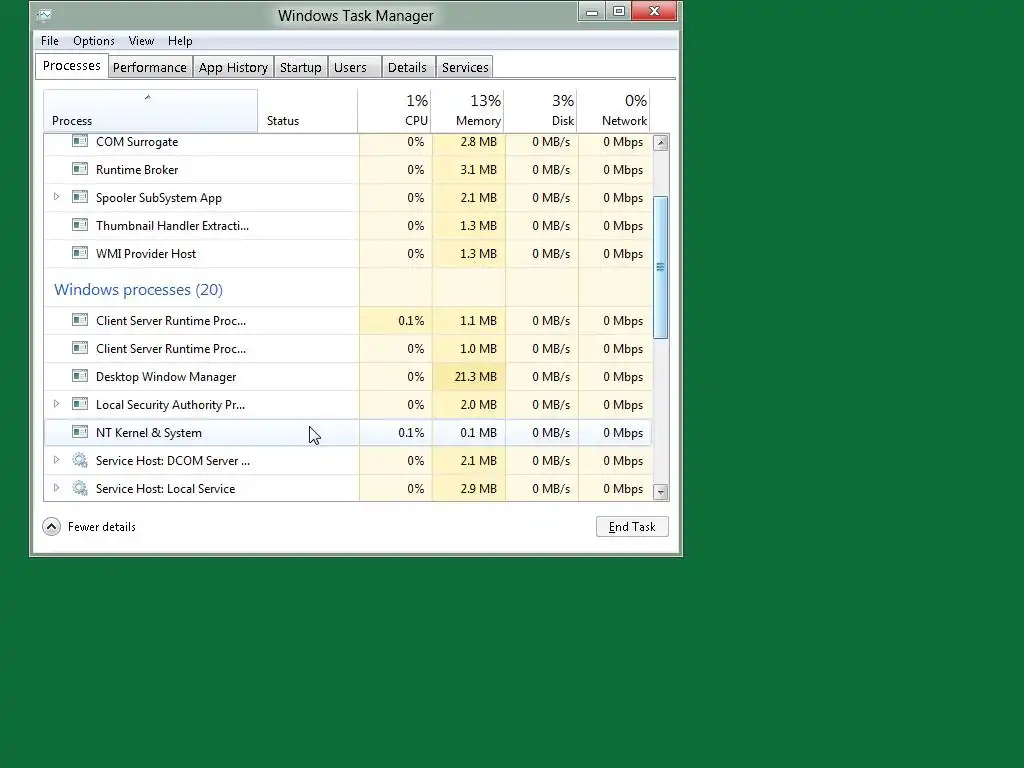Sort by the Network column header
This screenshot has width=1024, height=768.
[614, 111]
